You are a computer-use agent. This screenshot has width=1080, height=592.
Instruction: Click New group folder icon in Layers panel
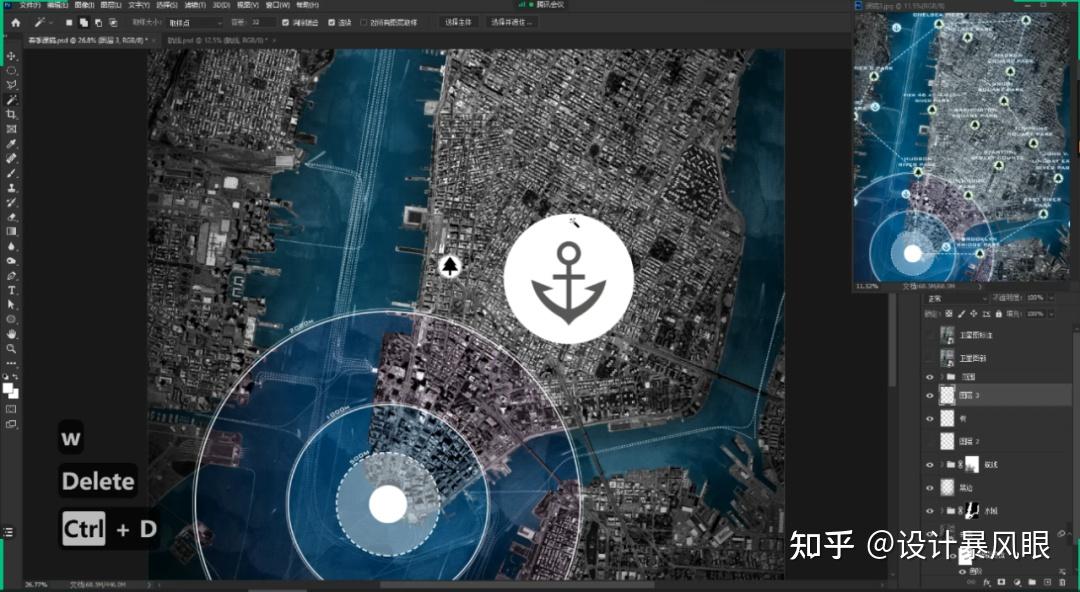tap(1032, 583)
